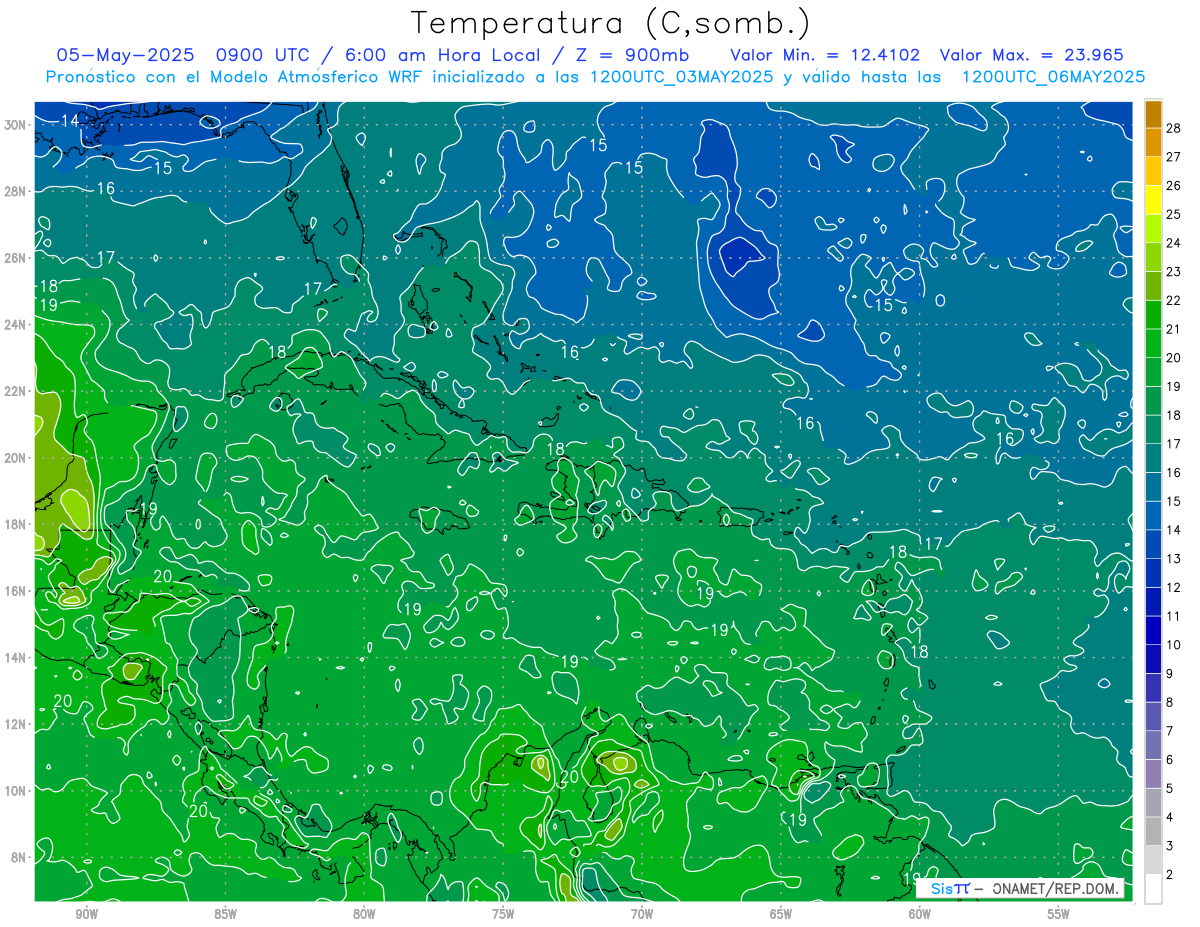Image resolution: width=1200 pixels, height=927 pixels.
Task: Click the color bar scale label "10"
Action: click(1173, 645)
